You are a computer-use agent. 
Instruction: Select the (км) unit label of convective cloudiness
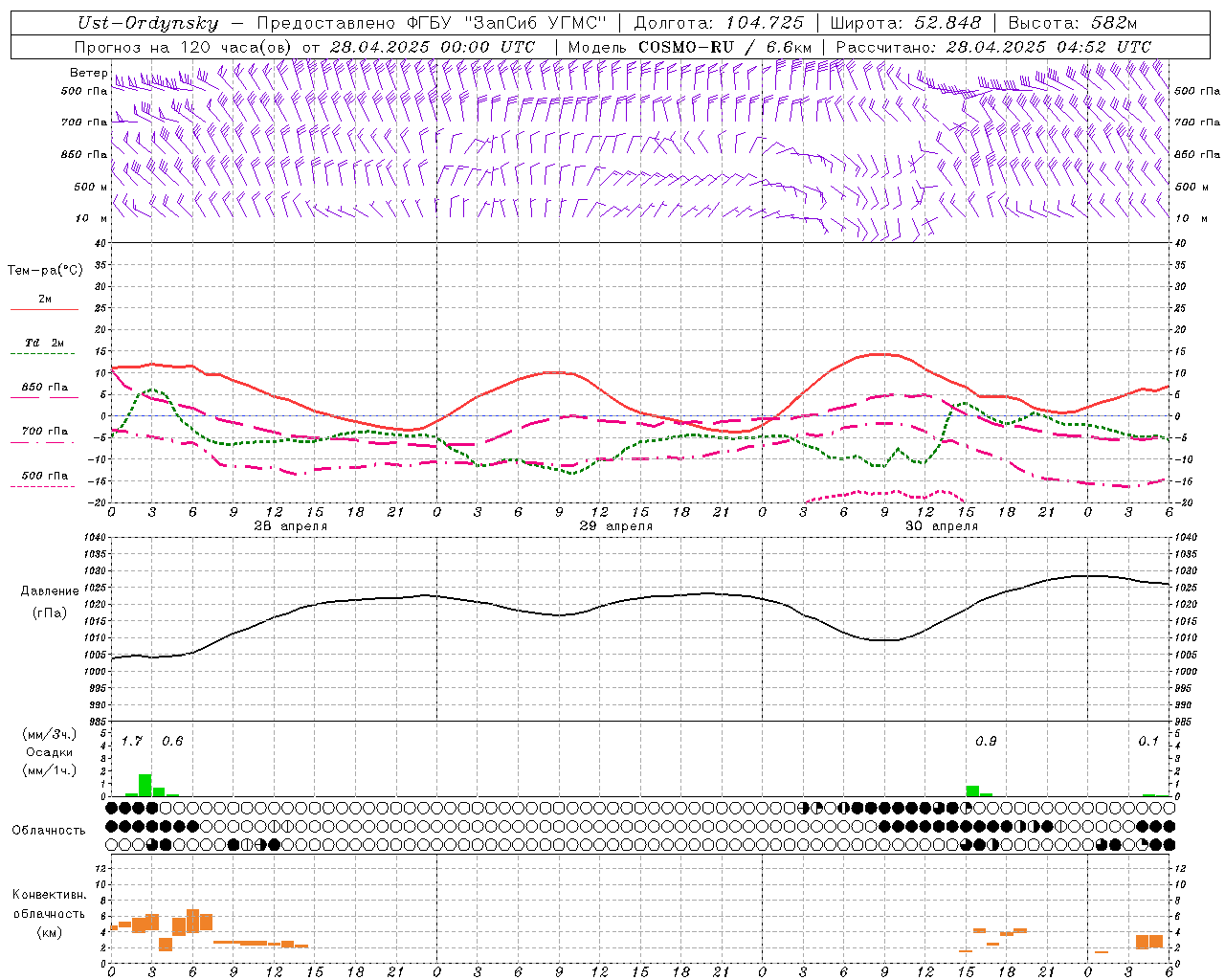pyautogui.click(x=50, y=932)
